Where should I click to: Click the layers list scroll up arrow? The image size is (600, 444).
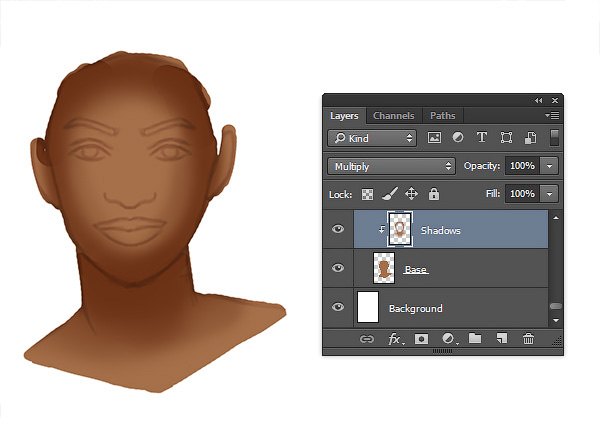556,218
